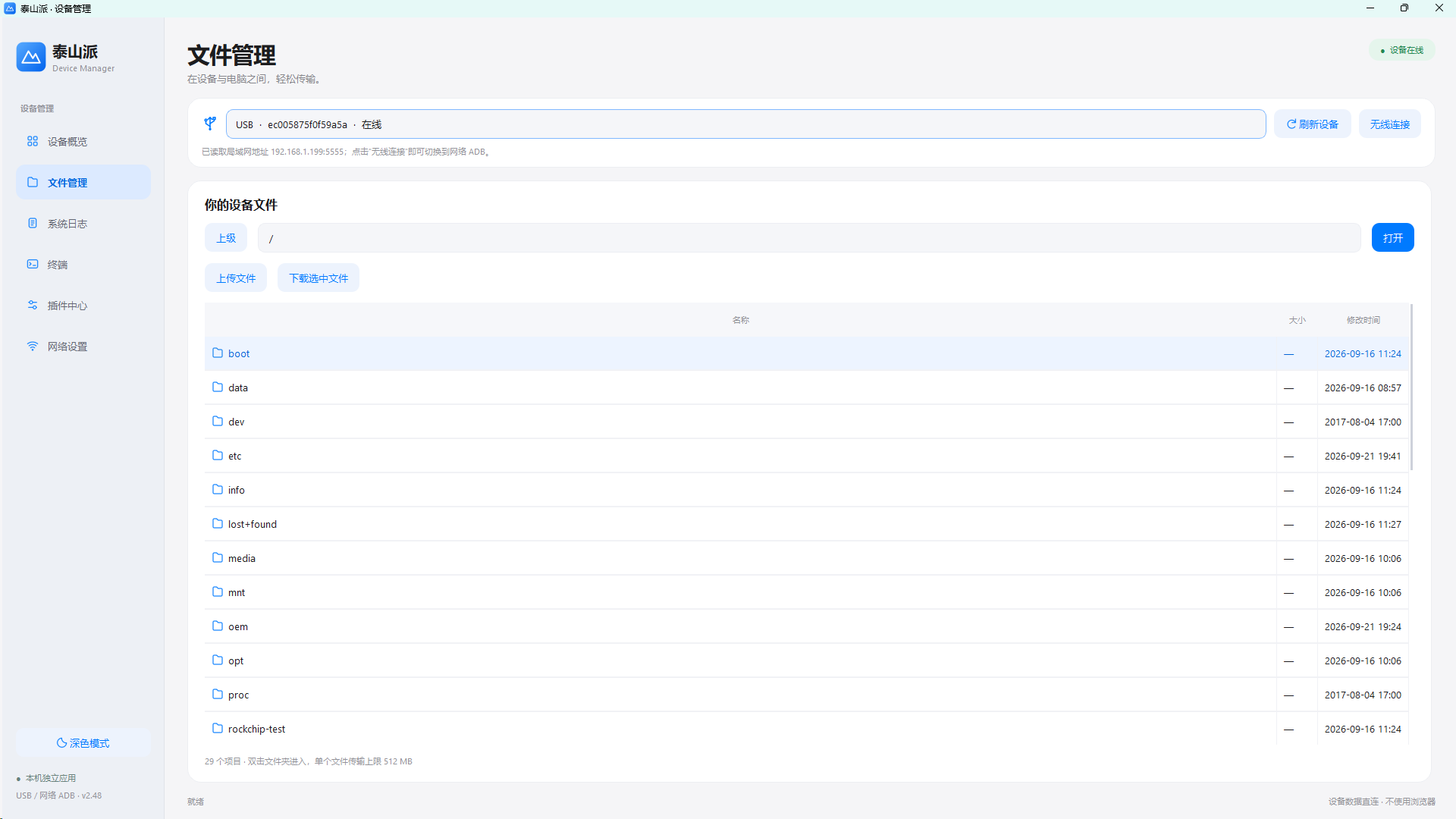Switch to 设备概览 page
Image resolution: width=1456 pixels, height=819 pixels.
83,142
